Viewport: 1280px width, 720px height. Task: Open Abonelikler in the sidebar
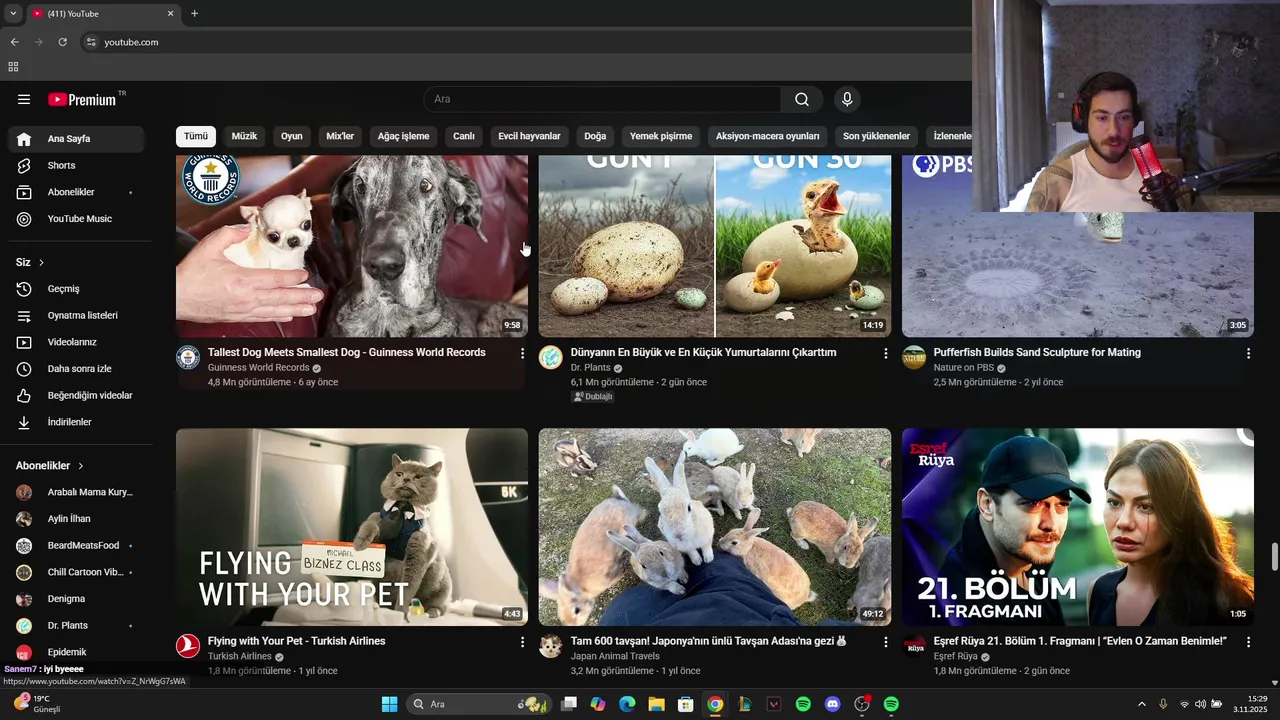[x=76, y=192]
